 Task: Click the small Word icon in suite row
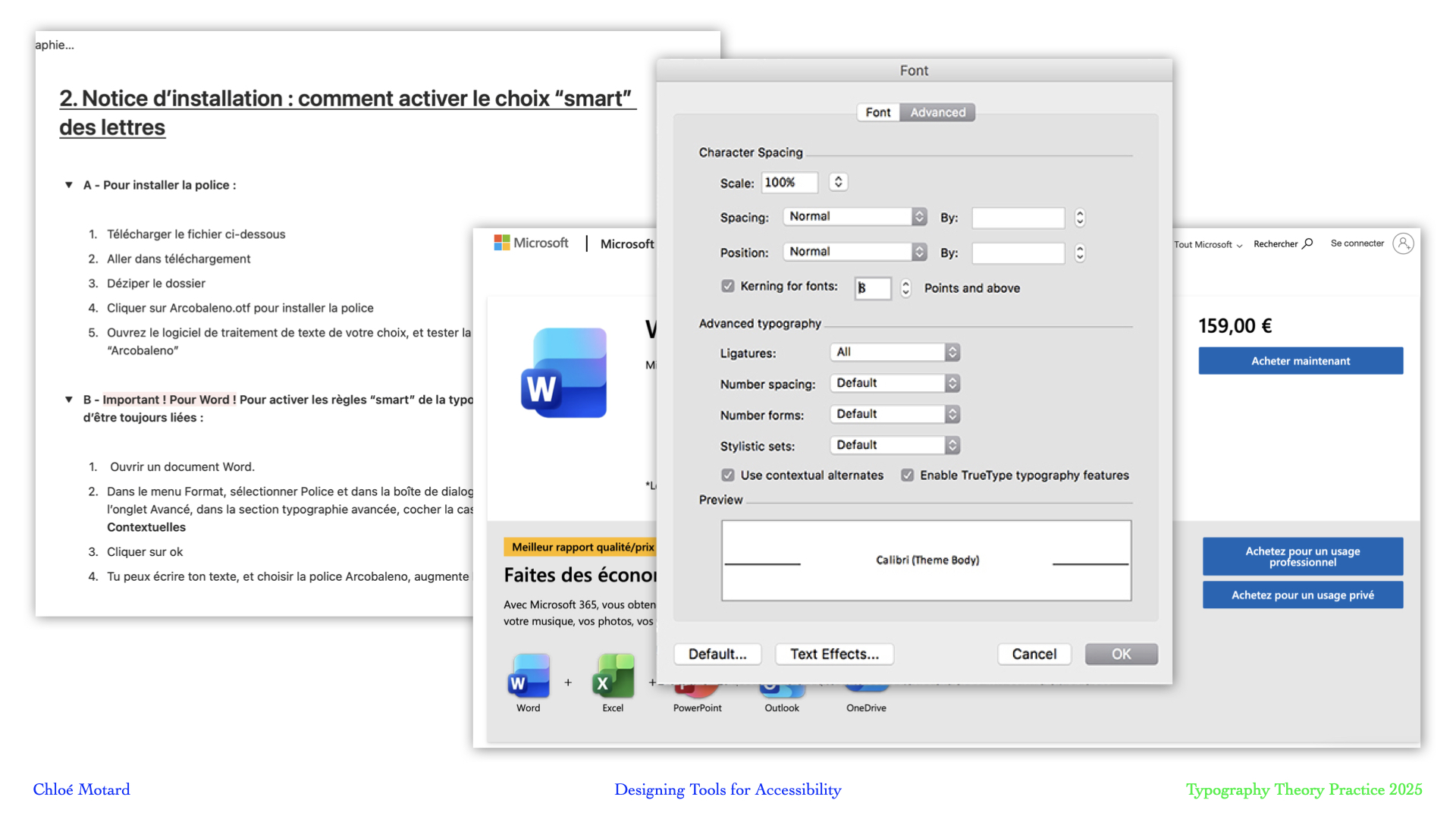529,676
